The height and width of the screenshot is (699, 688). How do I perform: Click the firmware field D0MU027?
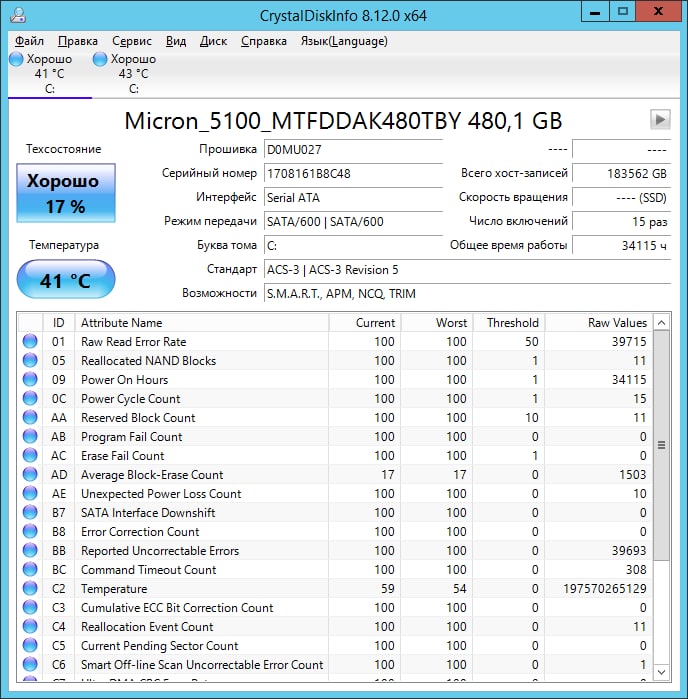pos(354,150)
